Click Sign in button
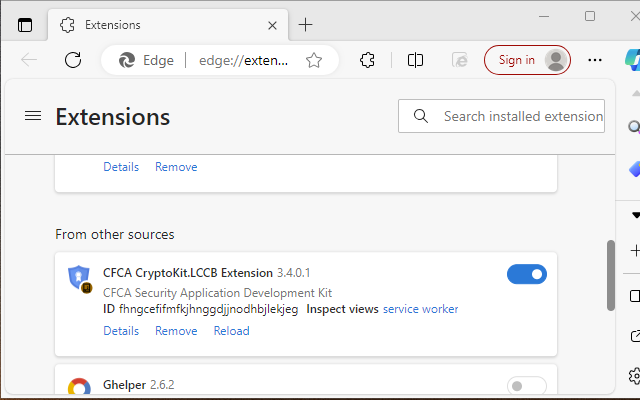Screen dimensions: 640x400 (x=527, y=60)
